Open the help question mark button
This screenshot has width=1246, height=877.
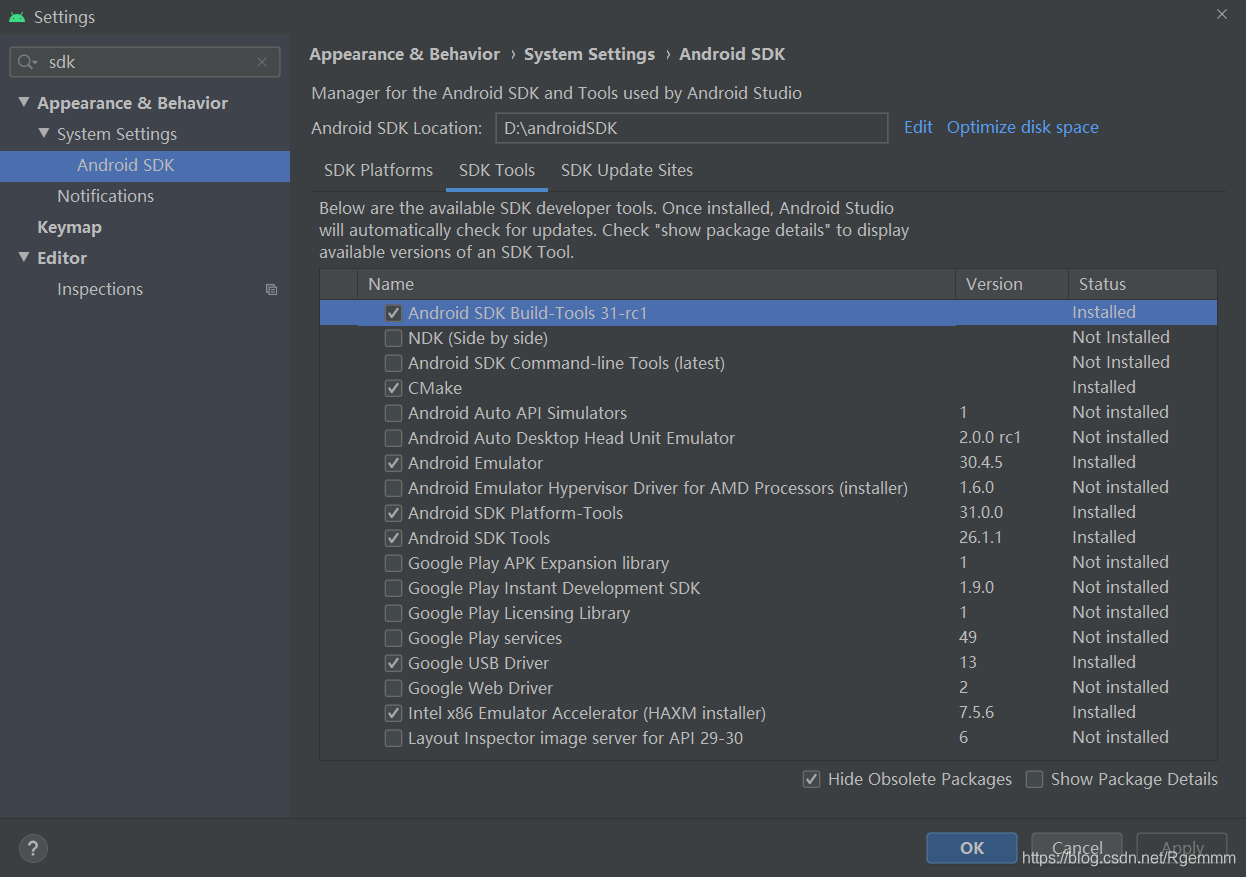33,849
